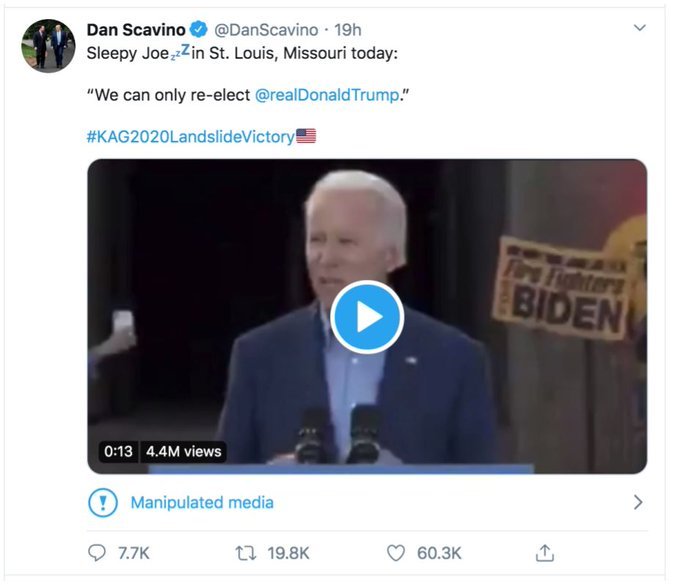Click the sleepy zZ emoji
Screen dimensions: 680x585
[x=180, y=52]
